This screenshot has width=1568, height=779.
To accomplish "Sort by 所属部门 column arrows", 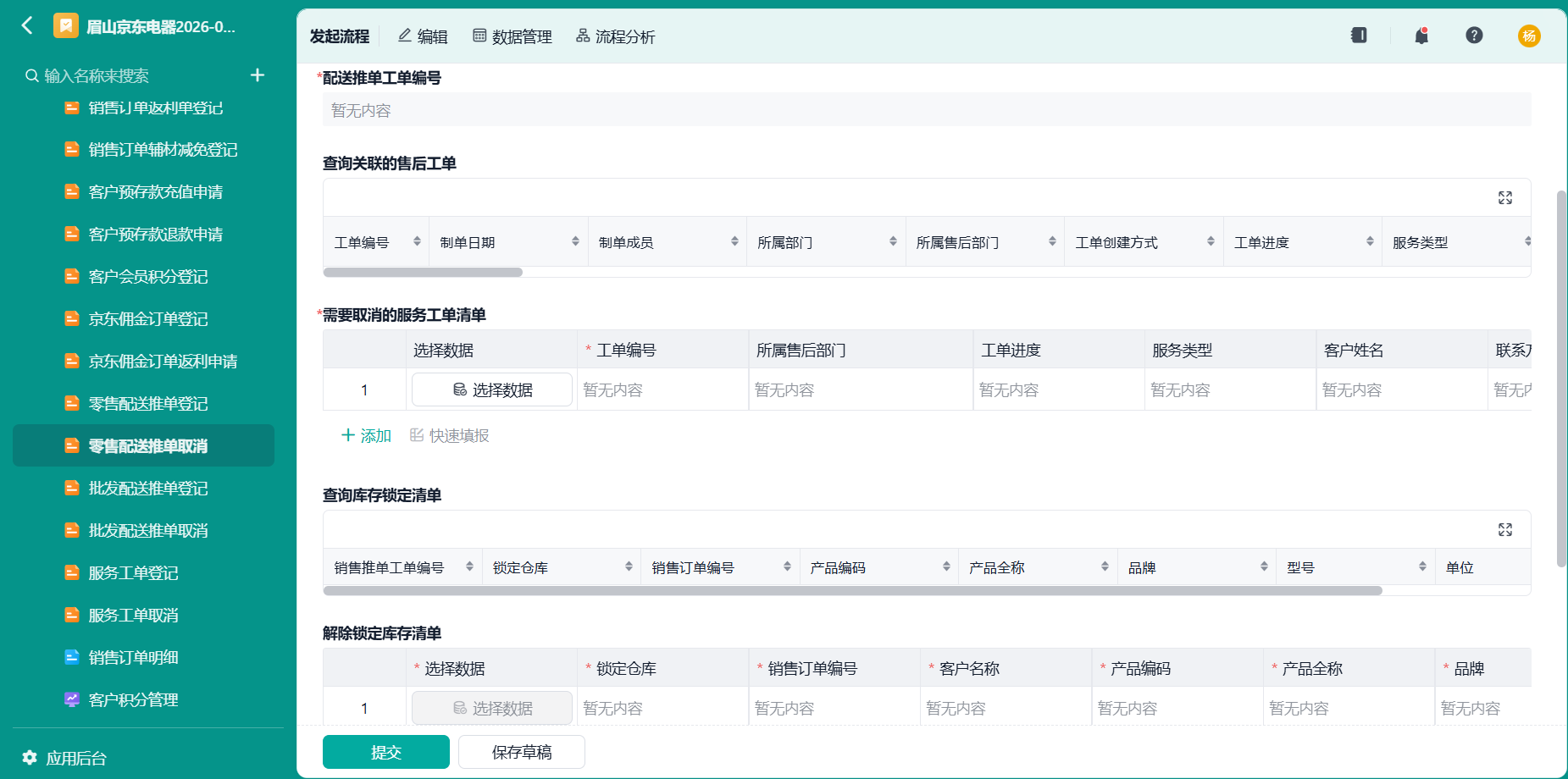I will click(893, 241).
